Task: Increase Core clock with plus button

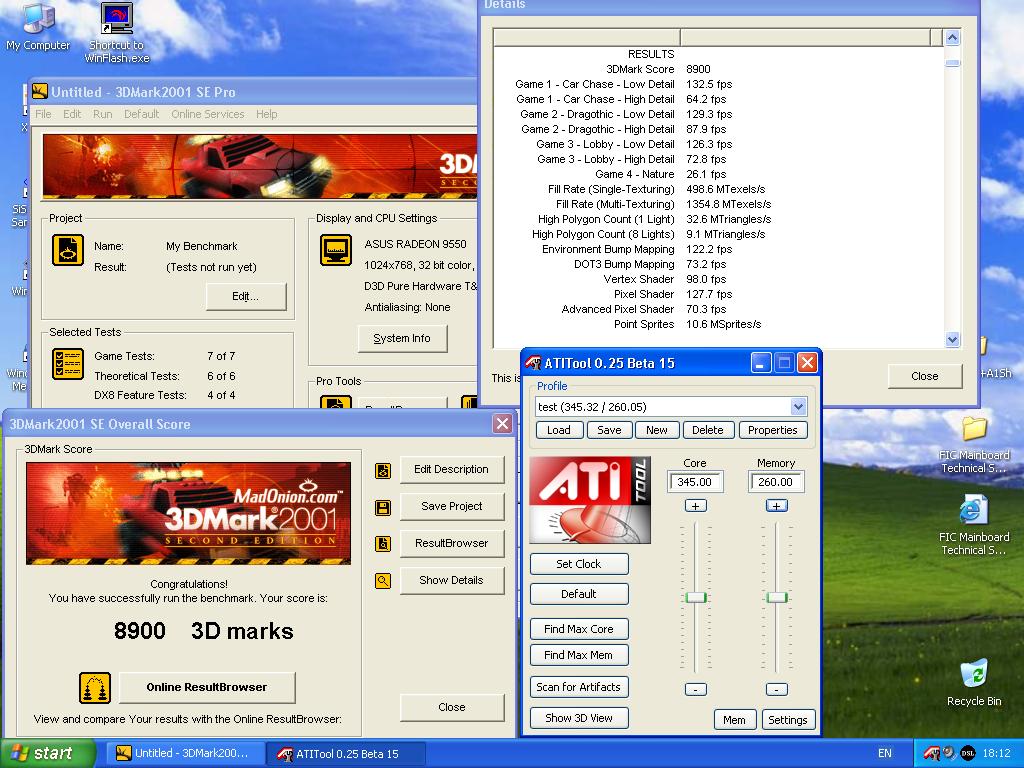Action: tap(696, 505)
